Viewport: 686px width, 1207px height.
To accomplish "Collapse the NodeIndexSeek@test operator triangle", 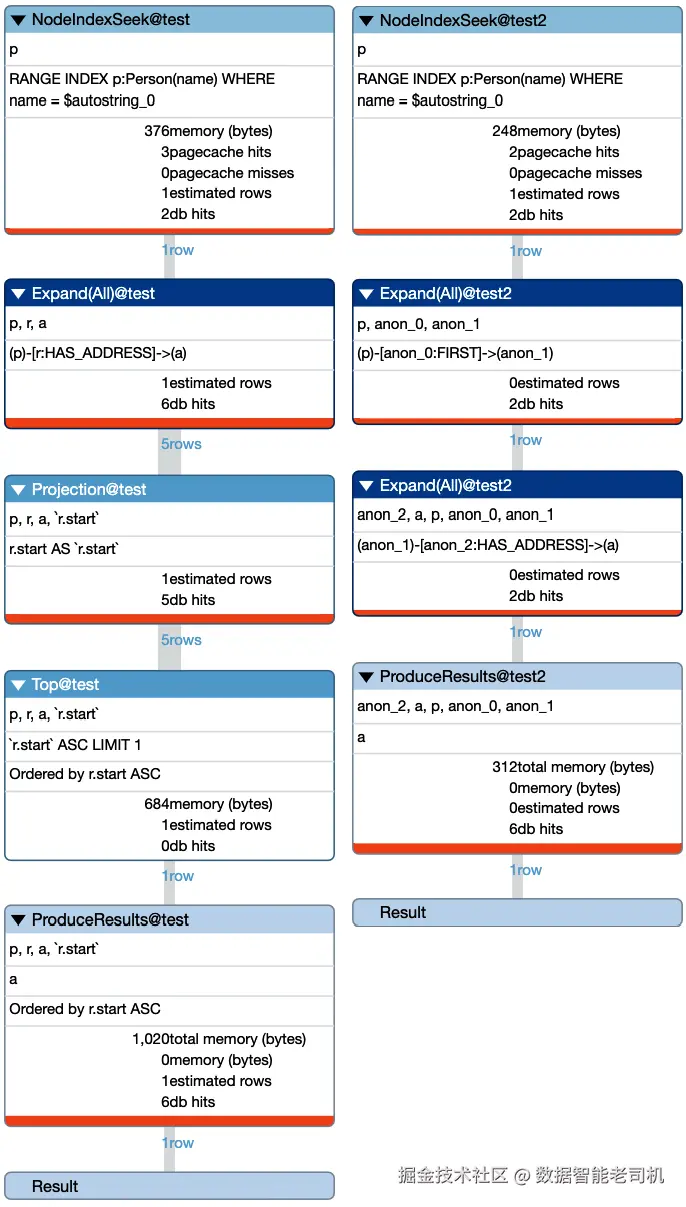I will point(18,20).
